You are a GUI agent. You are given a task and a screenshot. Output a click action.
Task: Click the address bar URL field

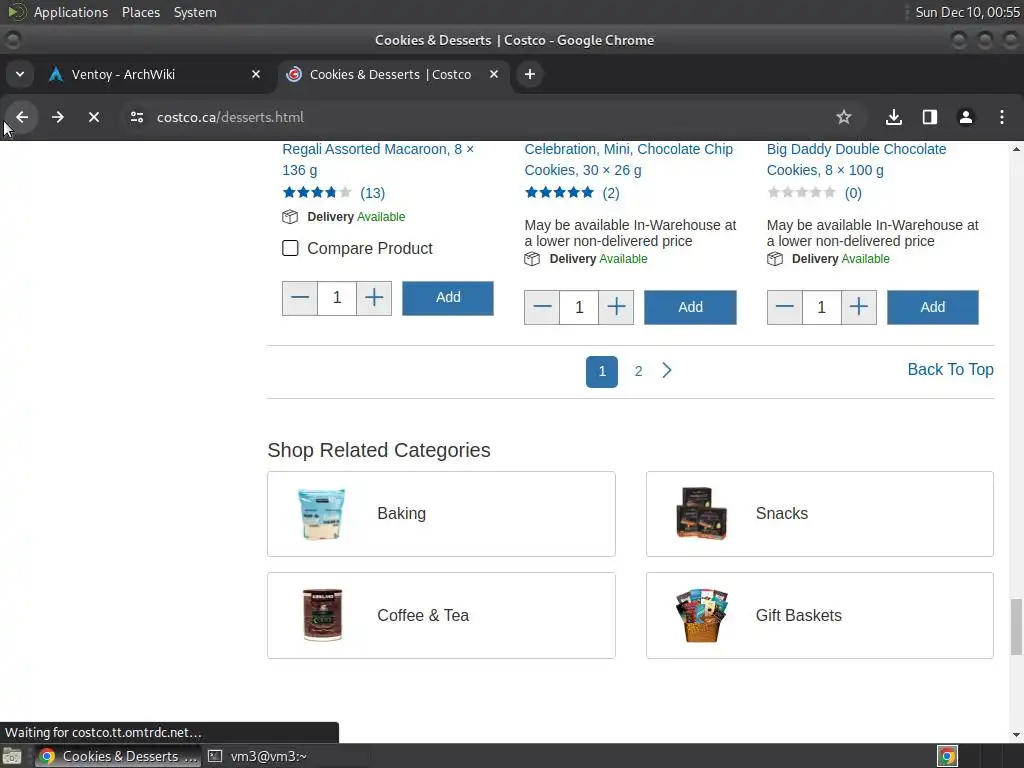483,118
